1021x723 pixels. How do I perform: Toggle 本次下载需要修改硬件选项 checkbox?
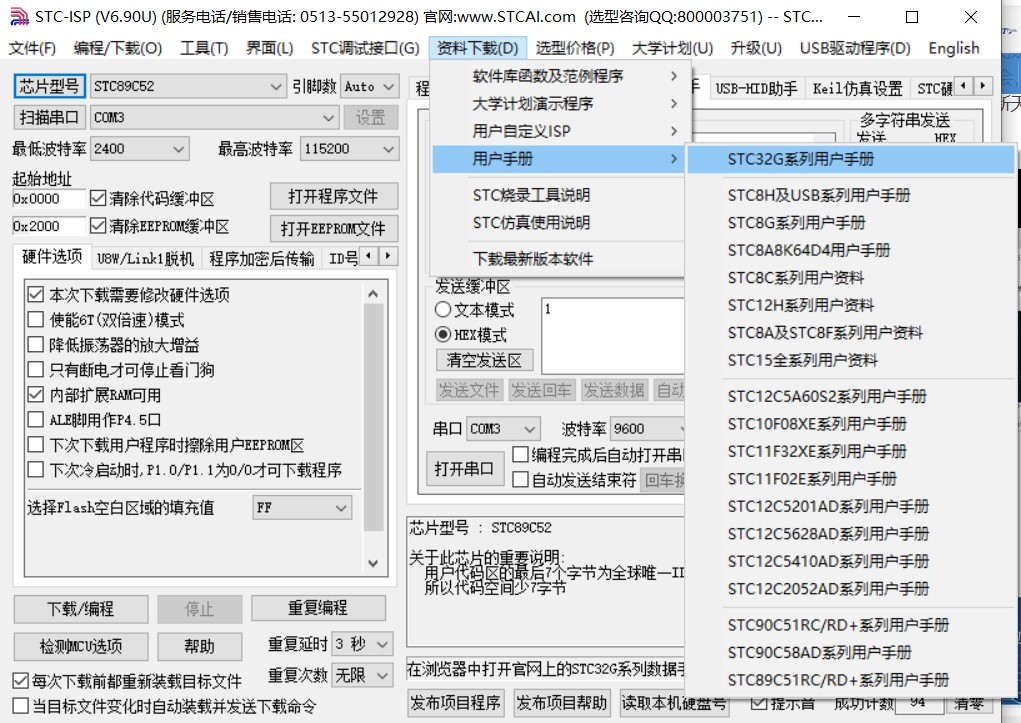(x=35, y=294)
